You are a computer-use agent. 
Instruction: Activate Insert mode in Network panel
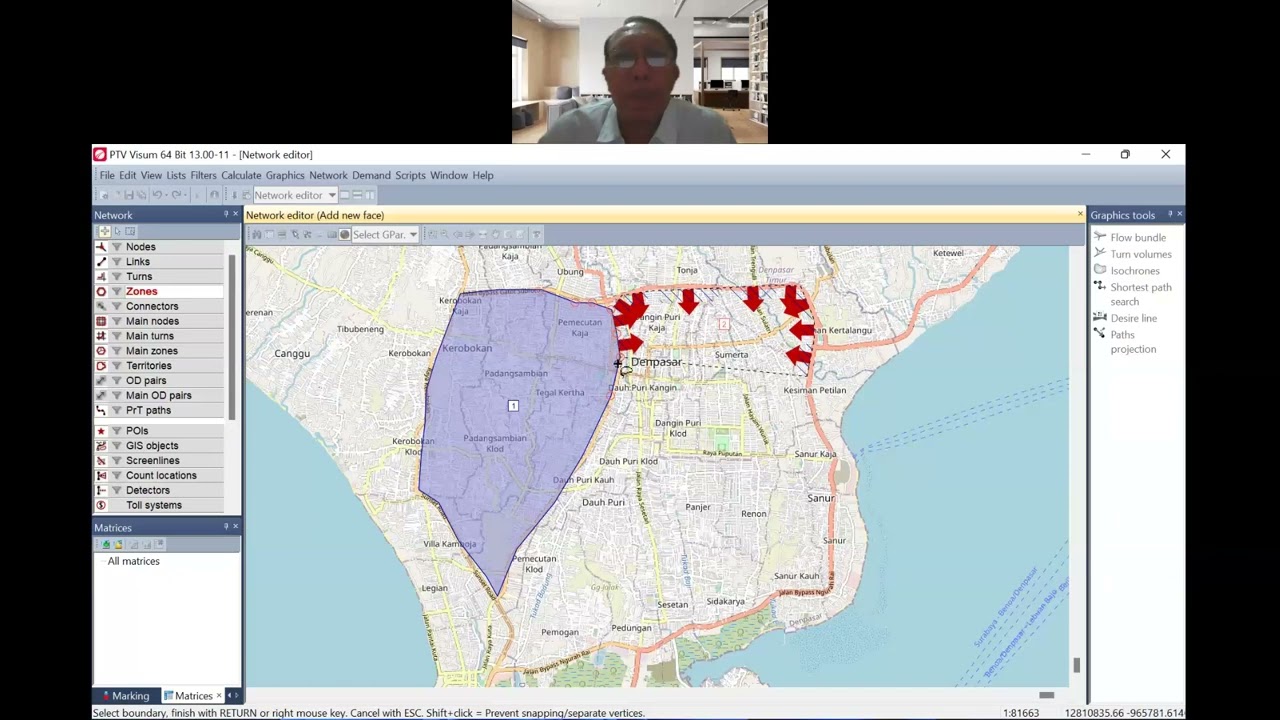104,231
